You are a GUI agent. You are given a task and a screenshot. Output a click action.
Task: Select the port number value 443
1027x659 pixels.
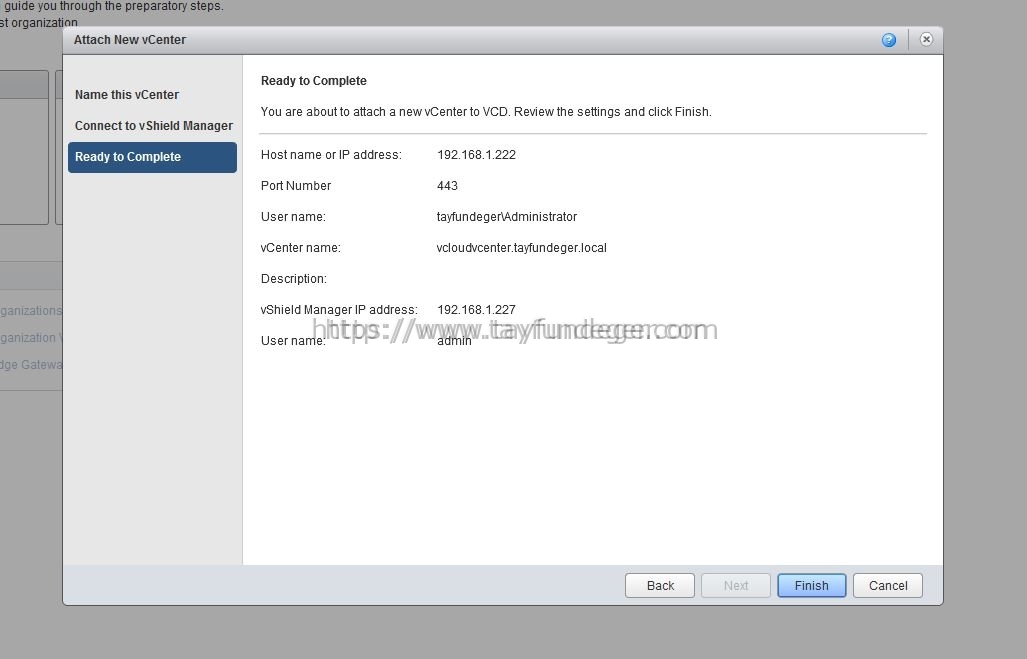(447, 185)
